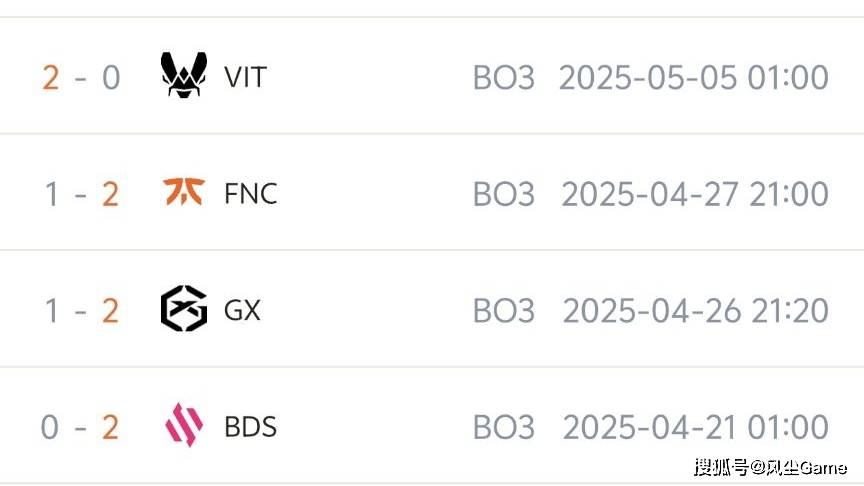The width and height of the screenshot is (864, 486).
Task: Click the GIANTX hexagon logo
Action: pos(184,309)
